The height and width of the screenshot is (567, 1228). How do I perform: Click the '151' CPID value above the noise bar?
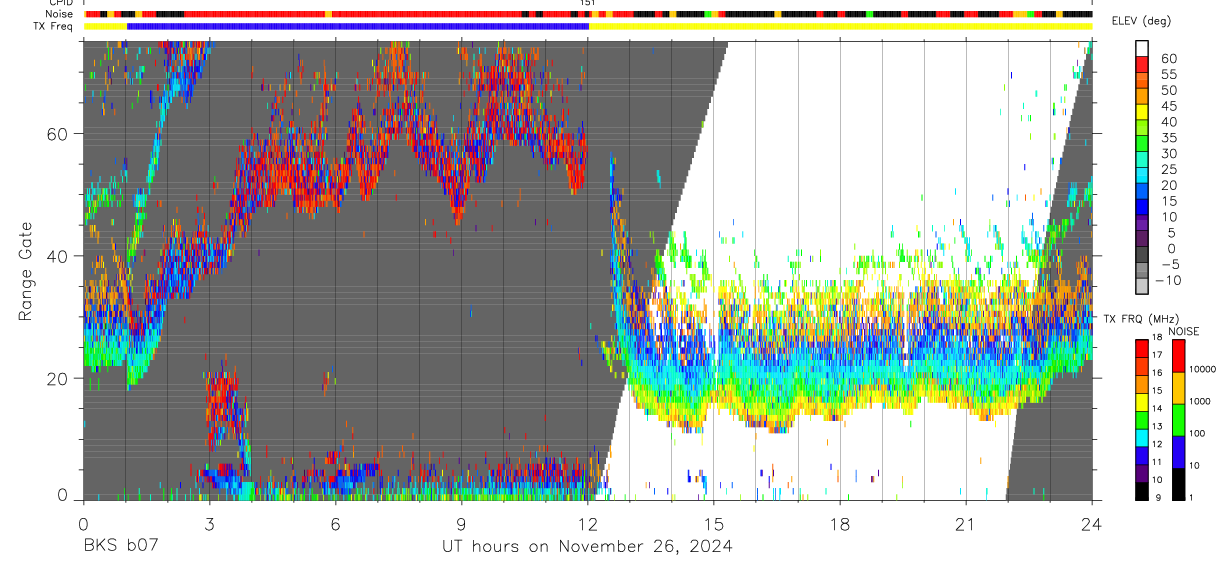point(588,4)
